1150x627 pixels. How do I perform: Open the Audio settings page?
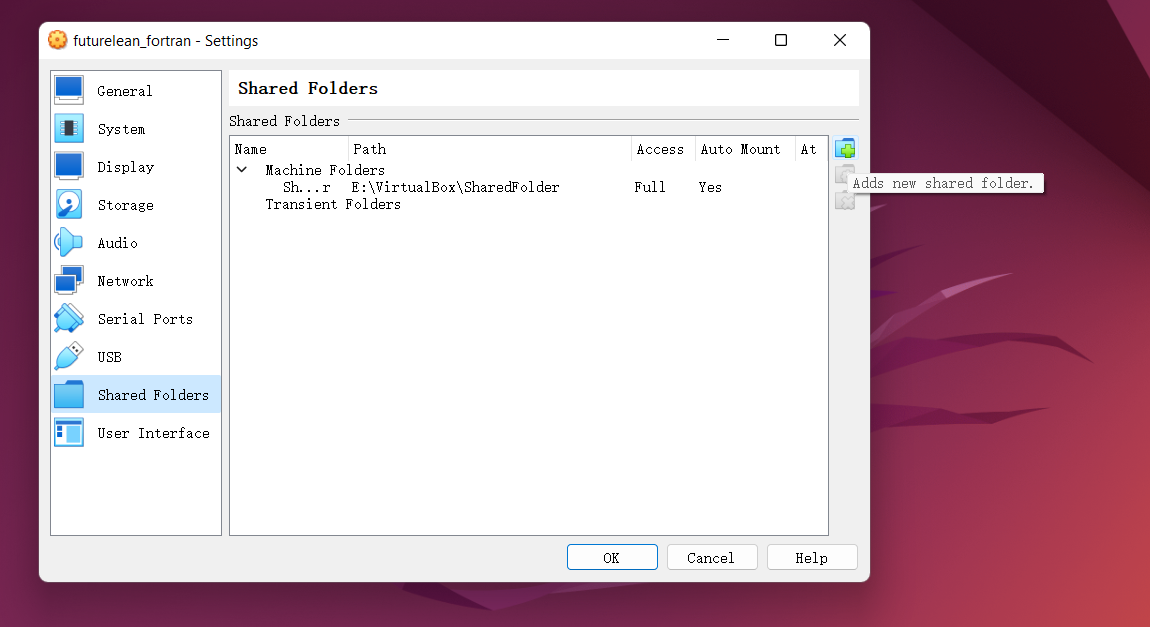click(117, 242)
